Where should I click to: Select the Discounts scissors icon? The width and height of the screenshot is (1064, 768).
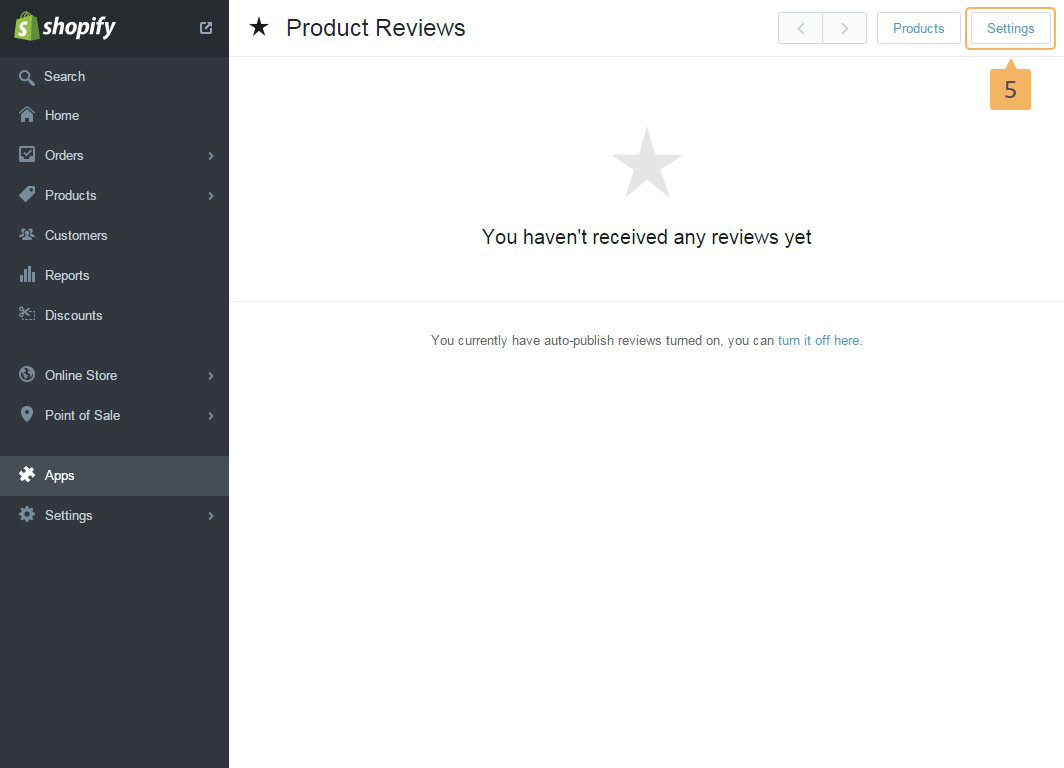(x=27, y=315)
